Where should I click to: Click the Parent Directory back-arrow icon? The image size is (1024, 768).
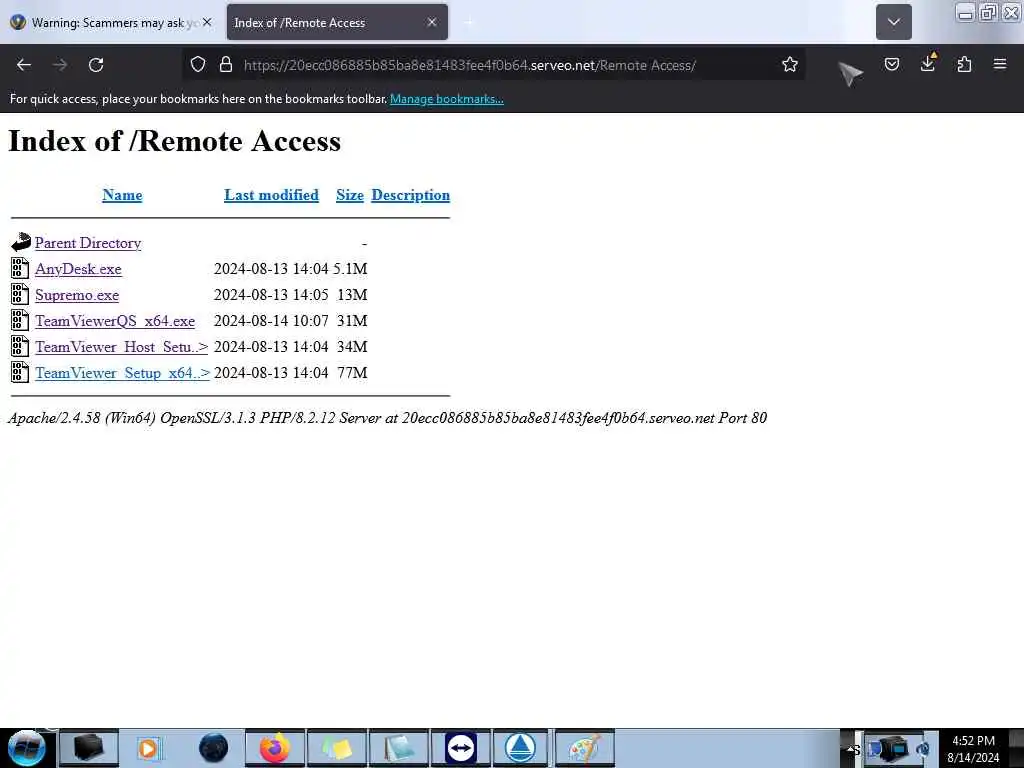[21, 242]
